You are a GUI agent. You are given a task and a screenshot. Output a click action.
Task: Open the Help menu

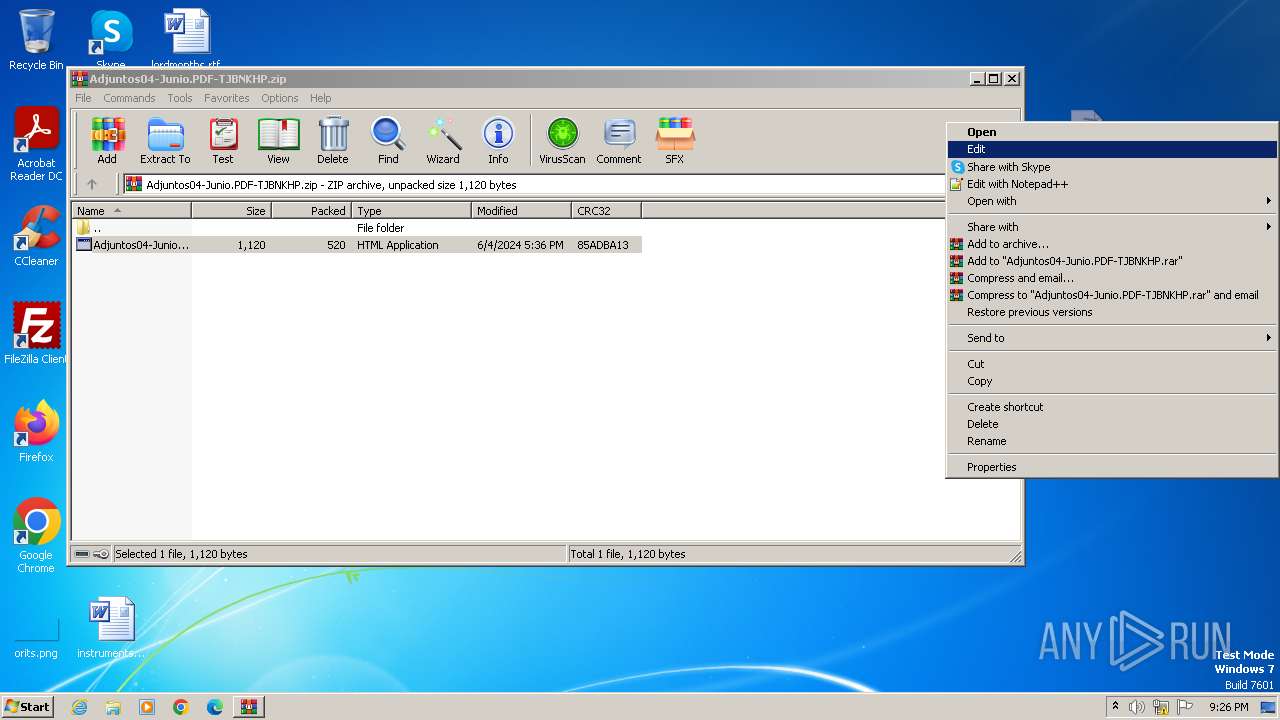point(320,98)
